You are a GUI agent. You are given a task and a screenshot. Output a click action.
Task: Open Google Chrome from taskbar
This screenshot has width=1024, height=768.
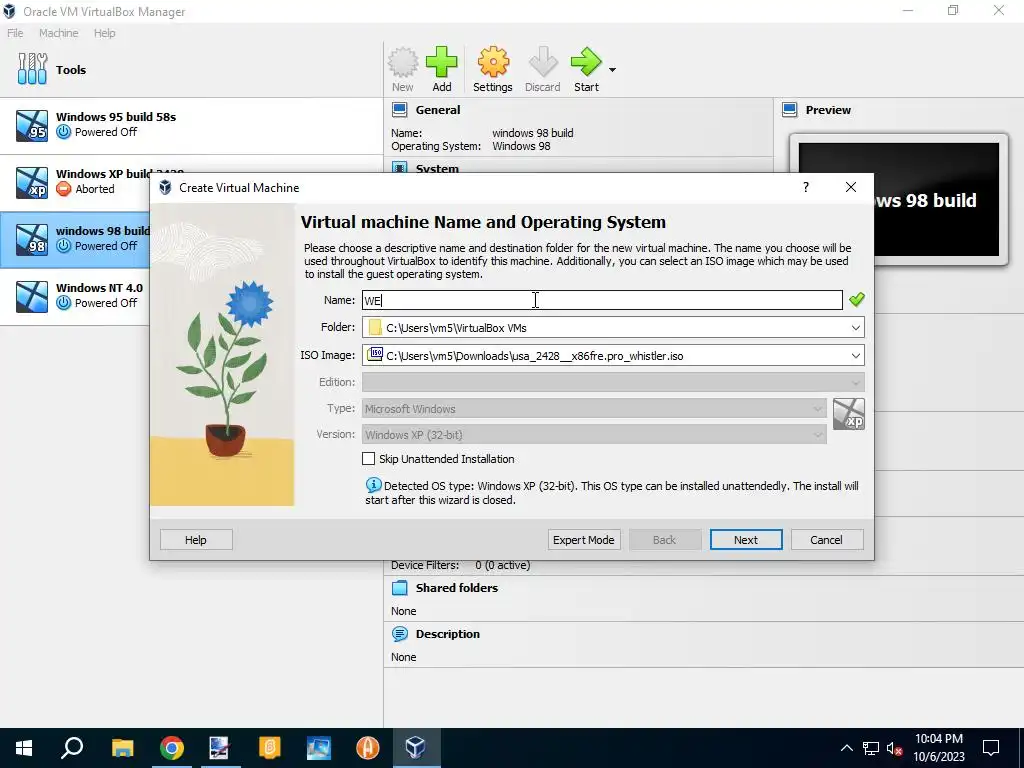coord(172,748)
